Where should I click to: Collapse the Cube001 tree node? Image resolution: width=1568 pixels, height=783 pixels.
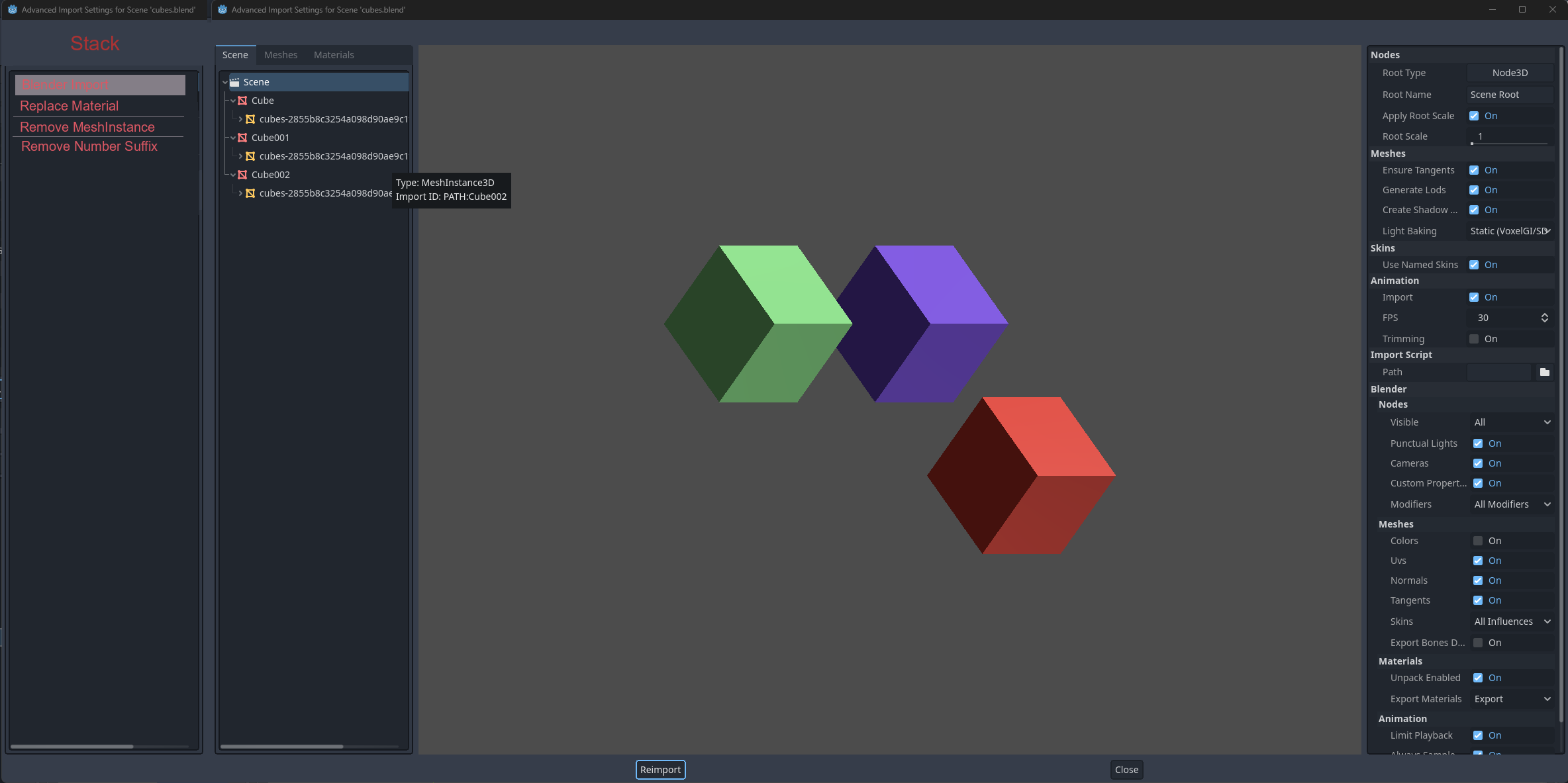click(x=233, y=138)
